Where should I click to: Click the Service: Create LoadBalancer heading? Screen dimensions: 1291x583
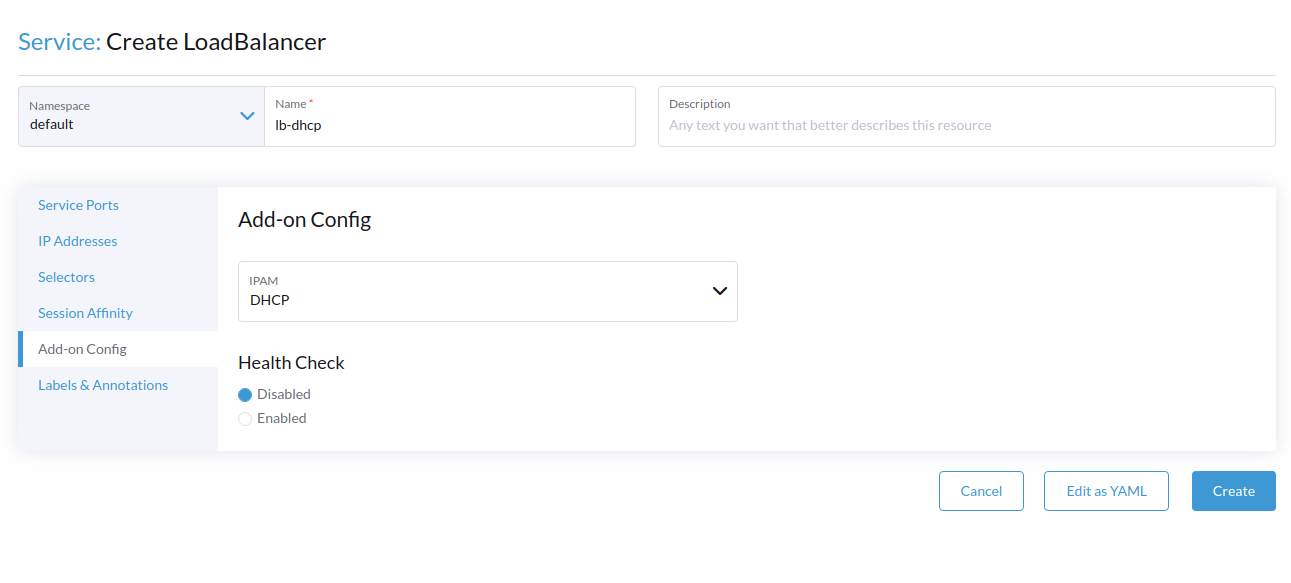(170, 42)
